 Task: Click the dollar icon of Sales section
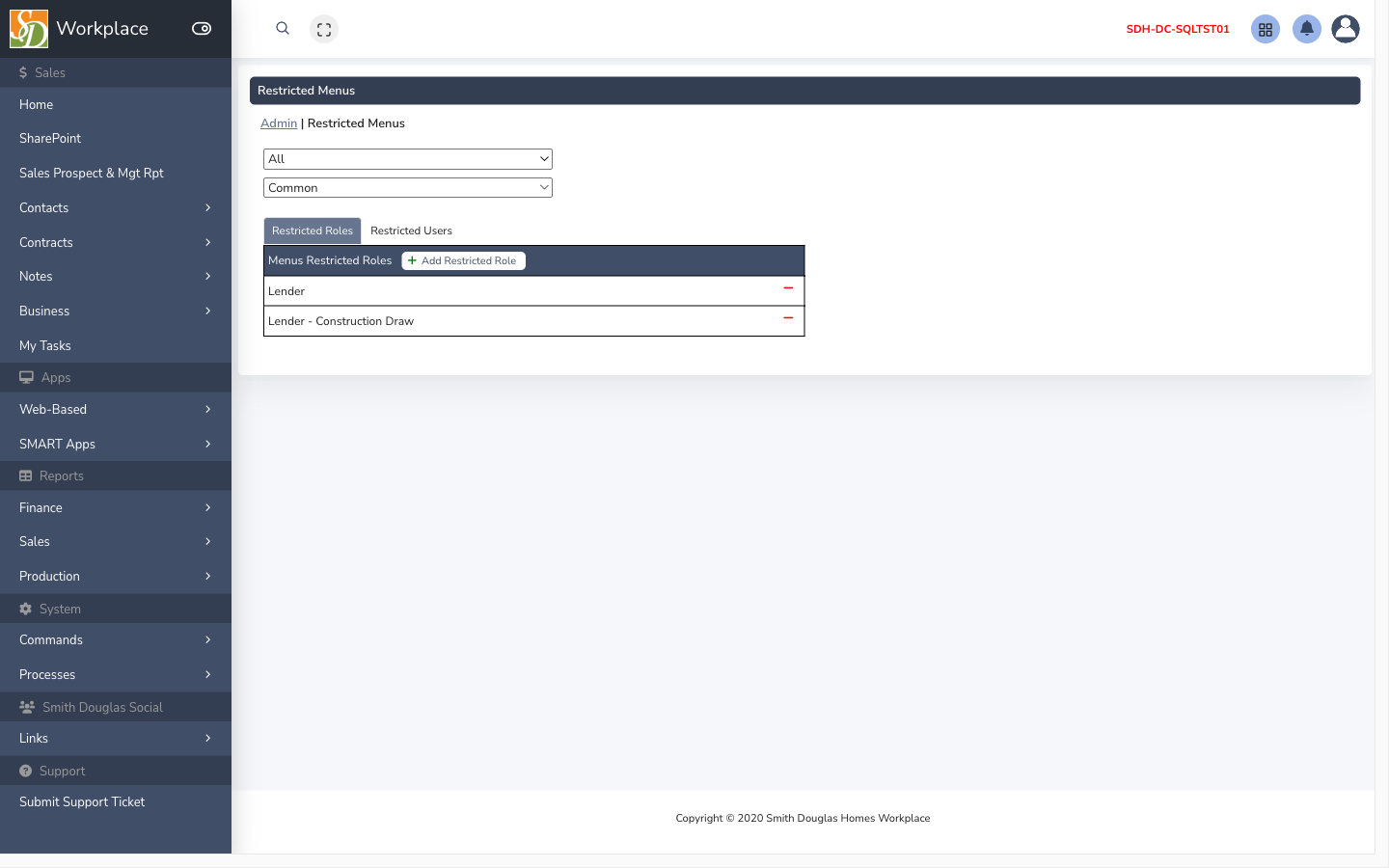(x=23, y=72)
